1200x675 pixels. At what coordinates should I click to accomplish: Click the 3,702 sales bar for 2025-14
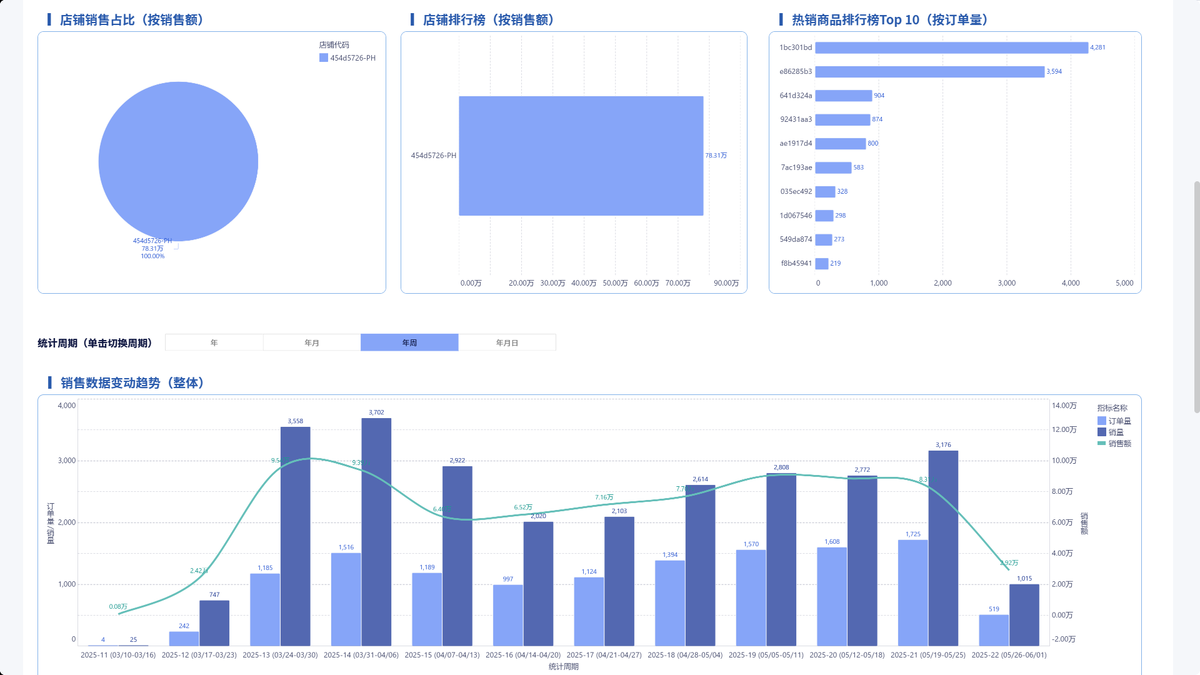(377, 532)
